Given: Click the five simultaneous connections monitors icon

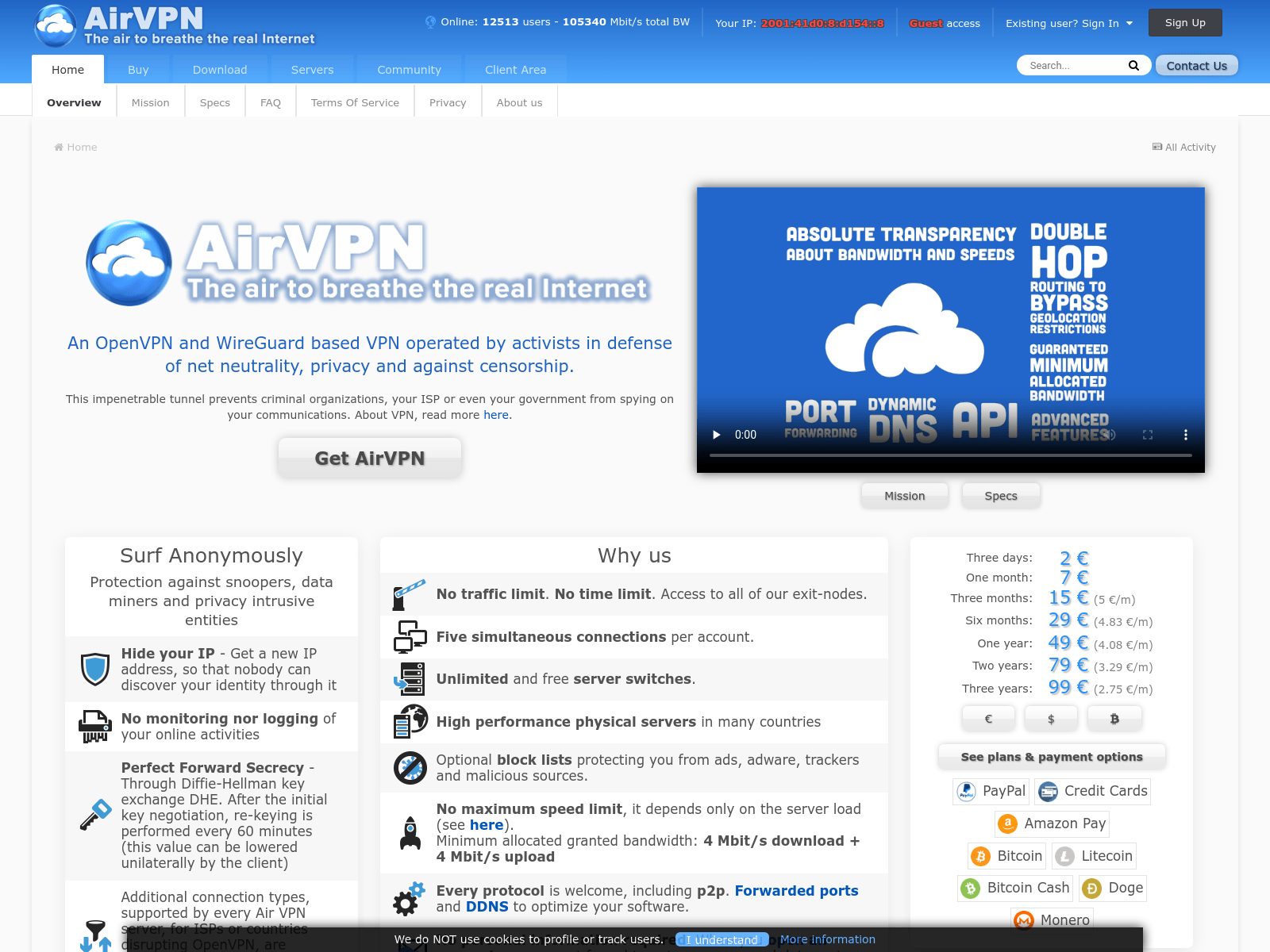Looking at the screenshot, I should coord(410,637).
